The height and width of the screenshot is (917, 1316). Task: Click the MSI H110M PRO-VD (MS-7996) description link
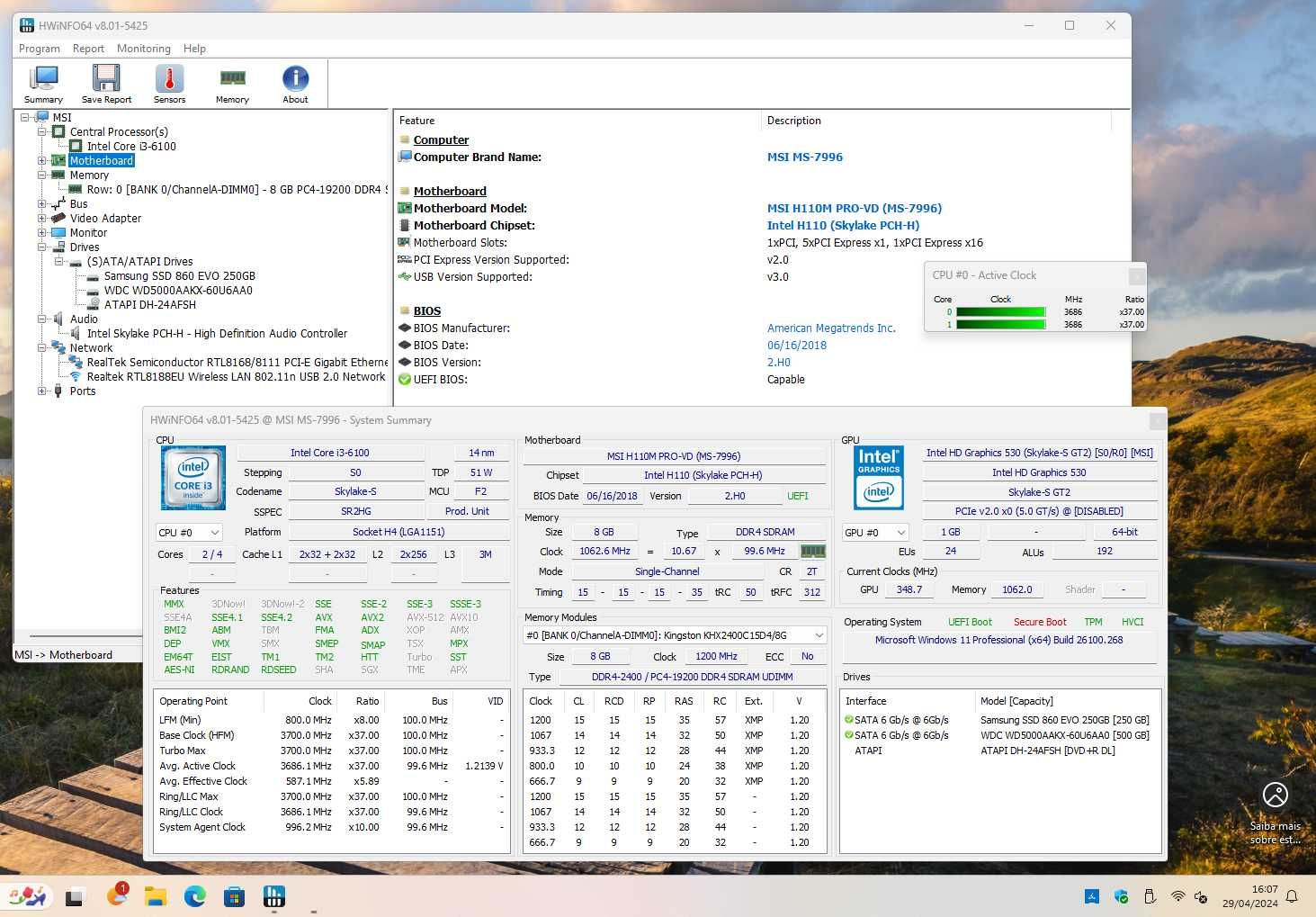[x=855, y=208]
